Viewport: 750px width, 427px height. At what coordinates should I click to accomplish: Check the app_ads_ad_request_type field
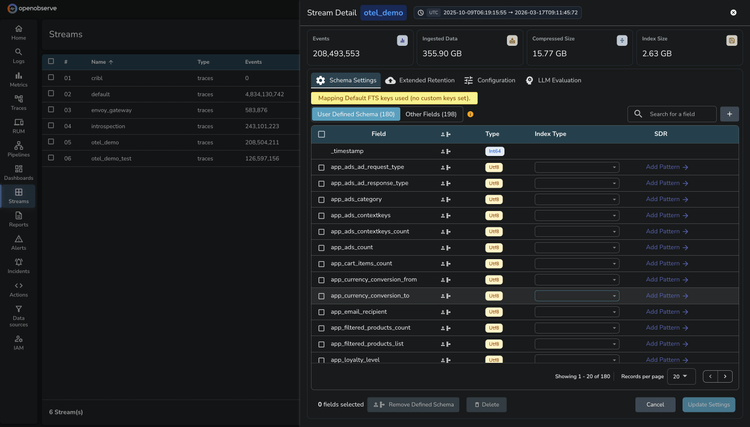pyautogui.click(x=321, y=167)
